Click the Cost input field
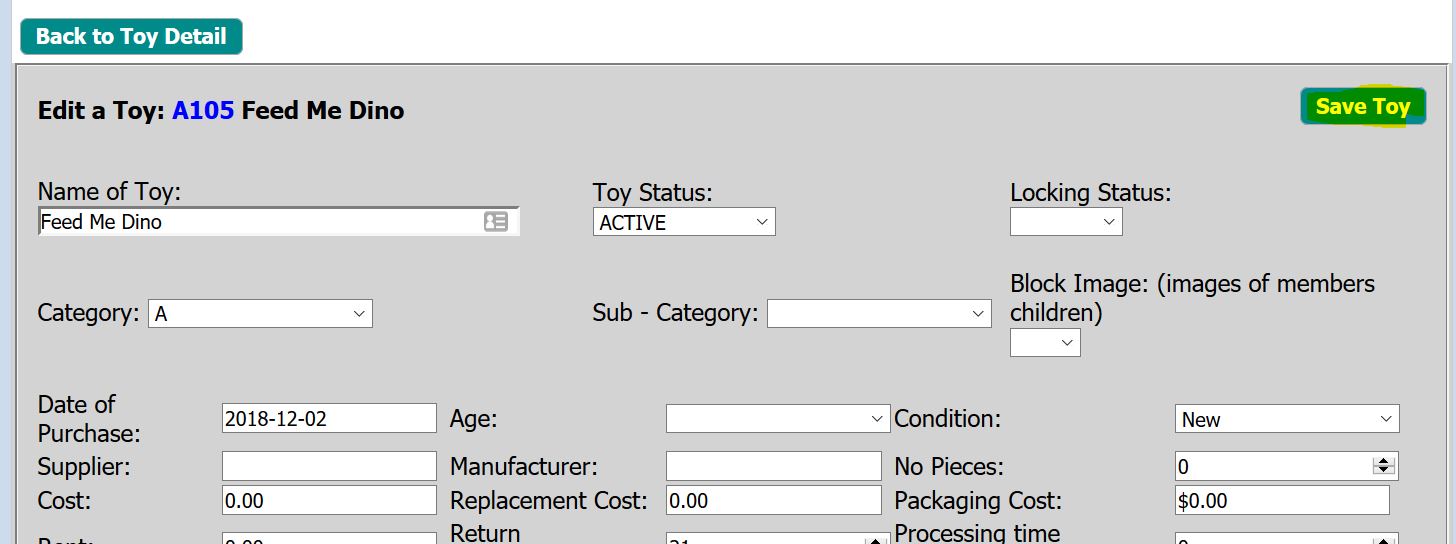This screenshot has height=544, width=1456. (329, 500)
